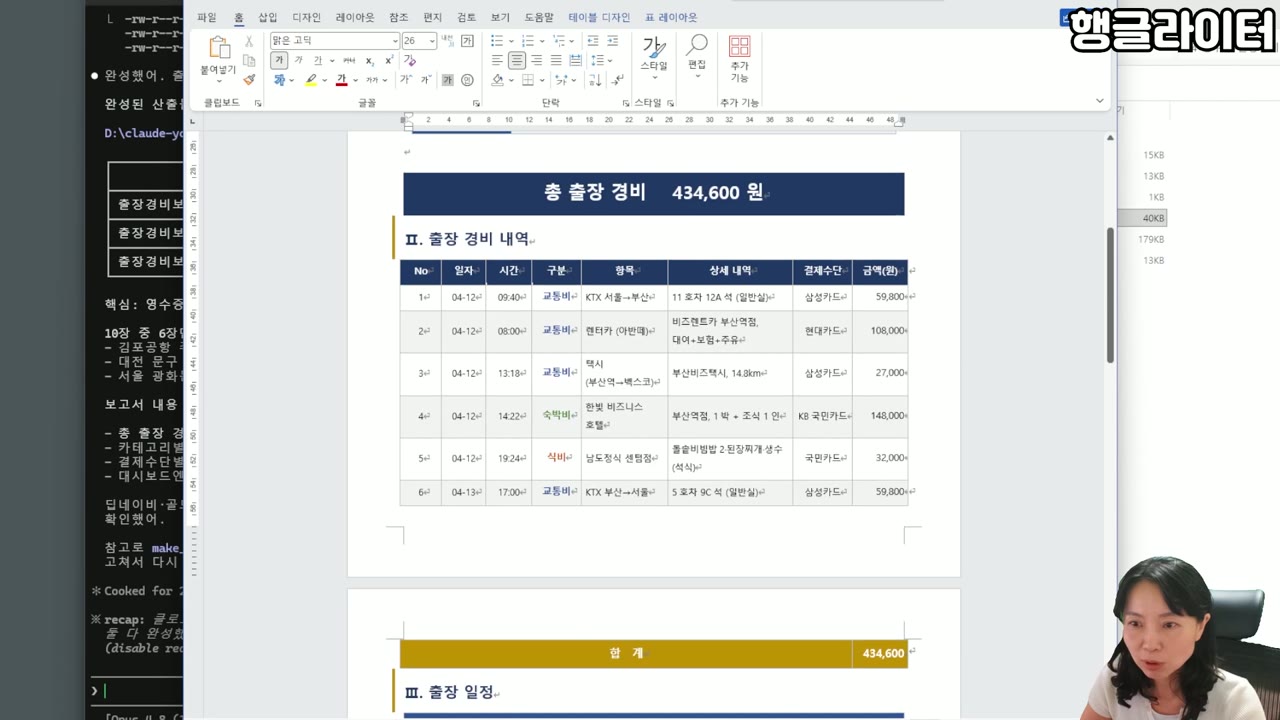Open the font color dropdown arrow

click(355, 80)
